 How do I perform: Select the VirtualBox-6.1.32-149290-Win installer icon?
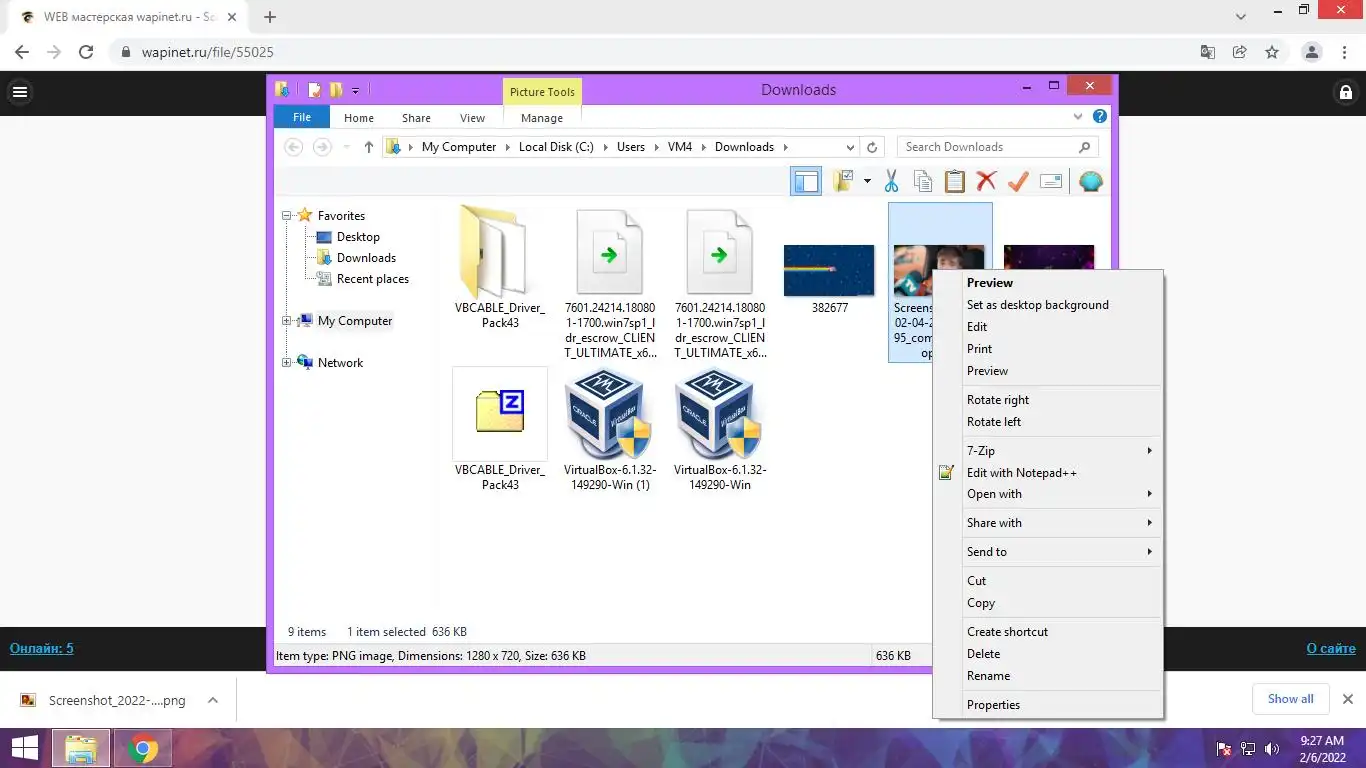(718, 415)
